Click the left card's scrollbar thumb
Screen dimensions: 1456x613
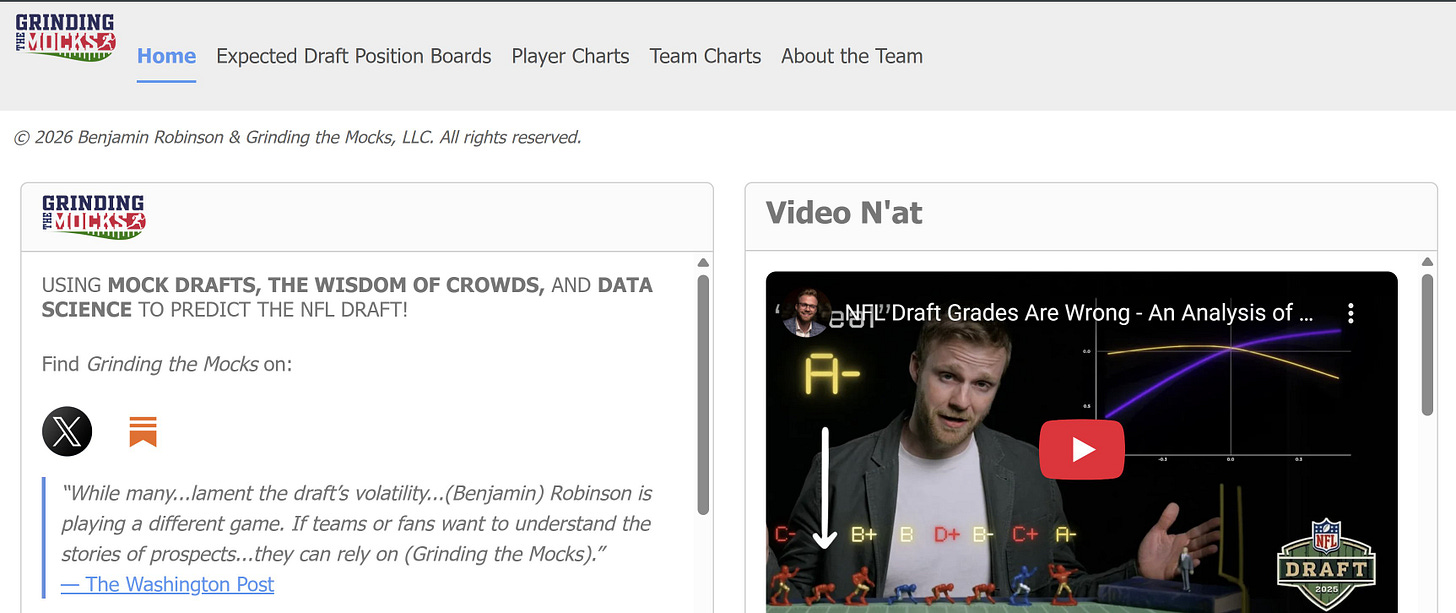coord(703,394)
